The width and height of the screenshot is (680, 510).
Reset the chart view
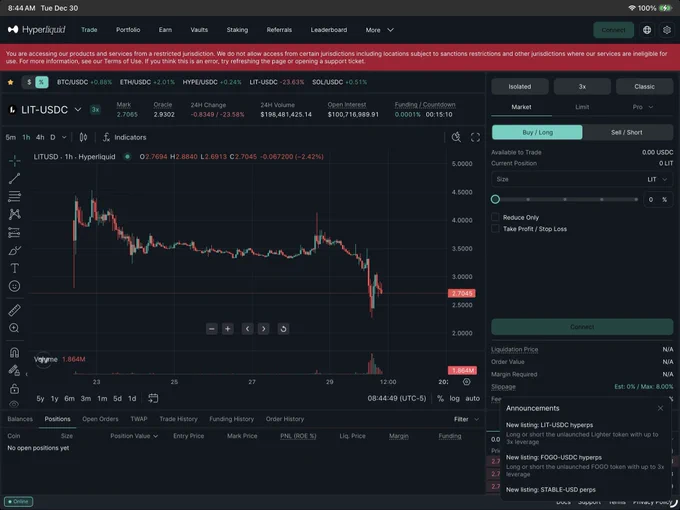click(x=283, y=329)
